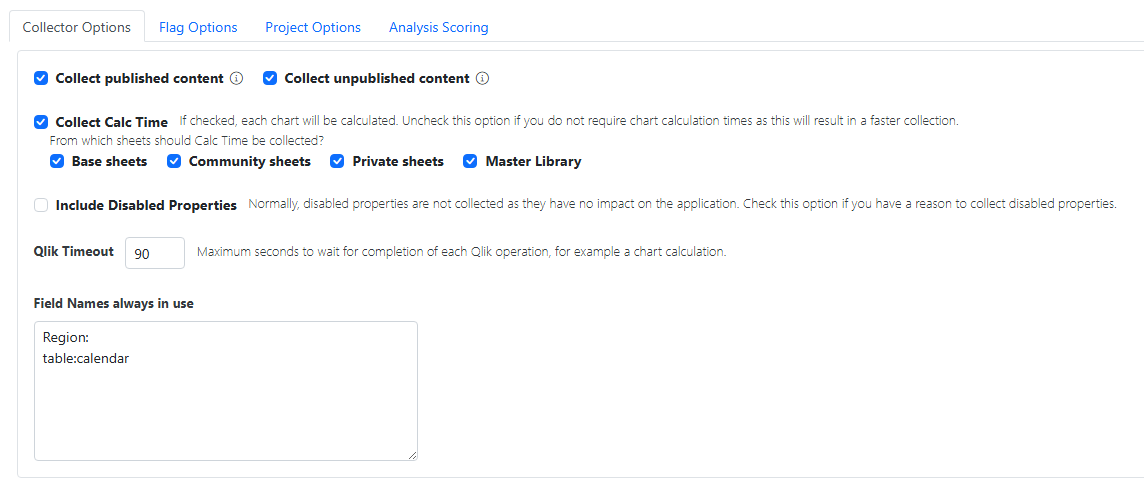Go to the Analysis Scoring tab
The width and height of the screenshot is (1144, 485).
point(438,27)
